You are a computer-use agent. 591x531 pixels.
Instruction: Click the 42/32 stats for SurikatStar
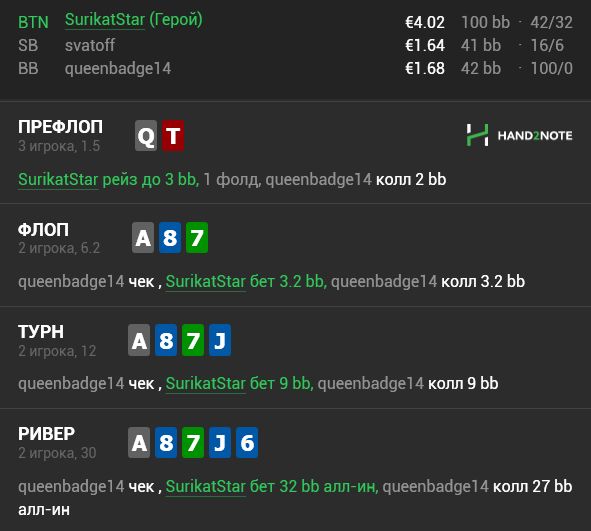click(551, 22)
